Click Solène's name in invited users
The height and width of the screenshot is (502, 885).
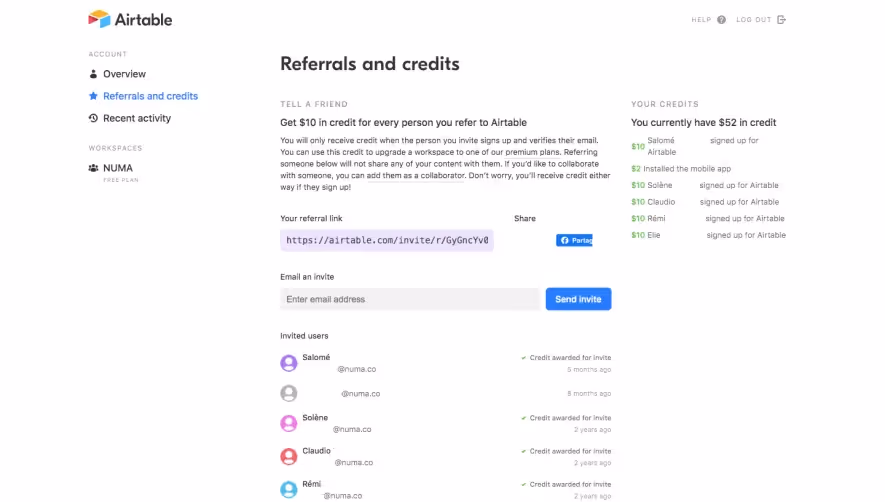[x=315, y=417]
